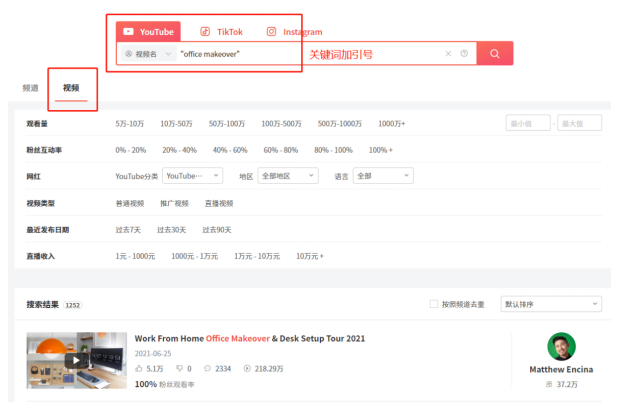Switch to the 频道 tab

(x=30, y=88)
